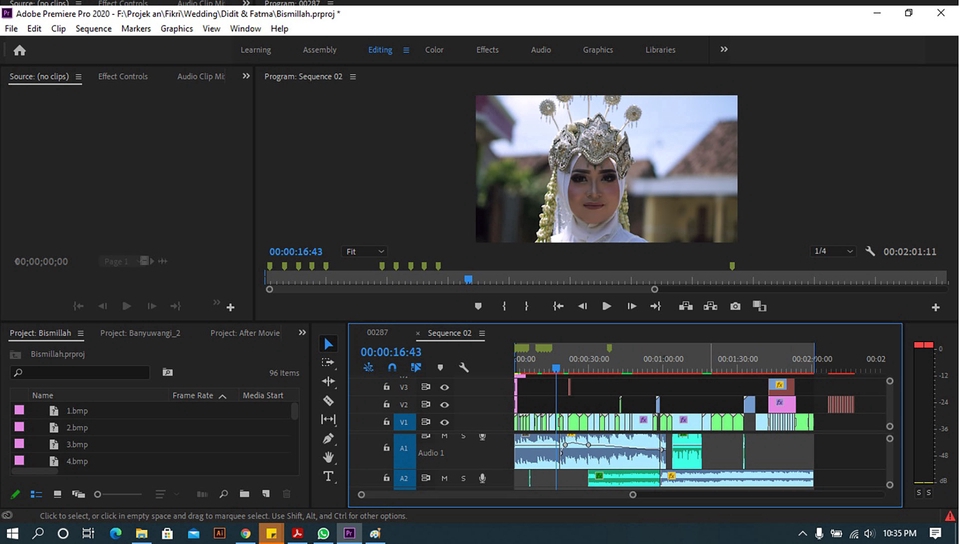Expand Project panel group overflow chevrons
This screenshot has width=960, height=544.
pyautogui.click(x=302, y=333)
